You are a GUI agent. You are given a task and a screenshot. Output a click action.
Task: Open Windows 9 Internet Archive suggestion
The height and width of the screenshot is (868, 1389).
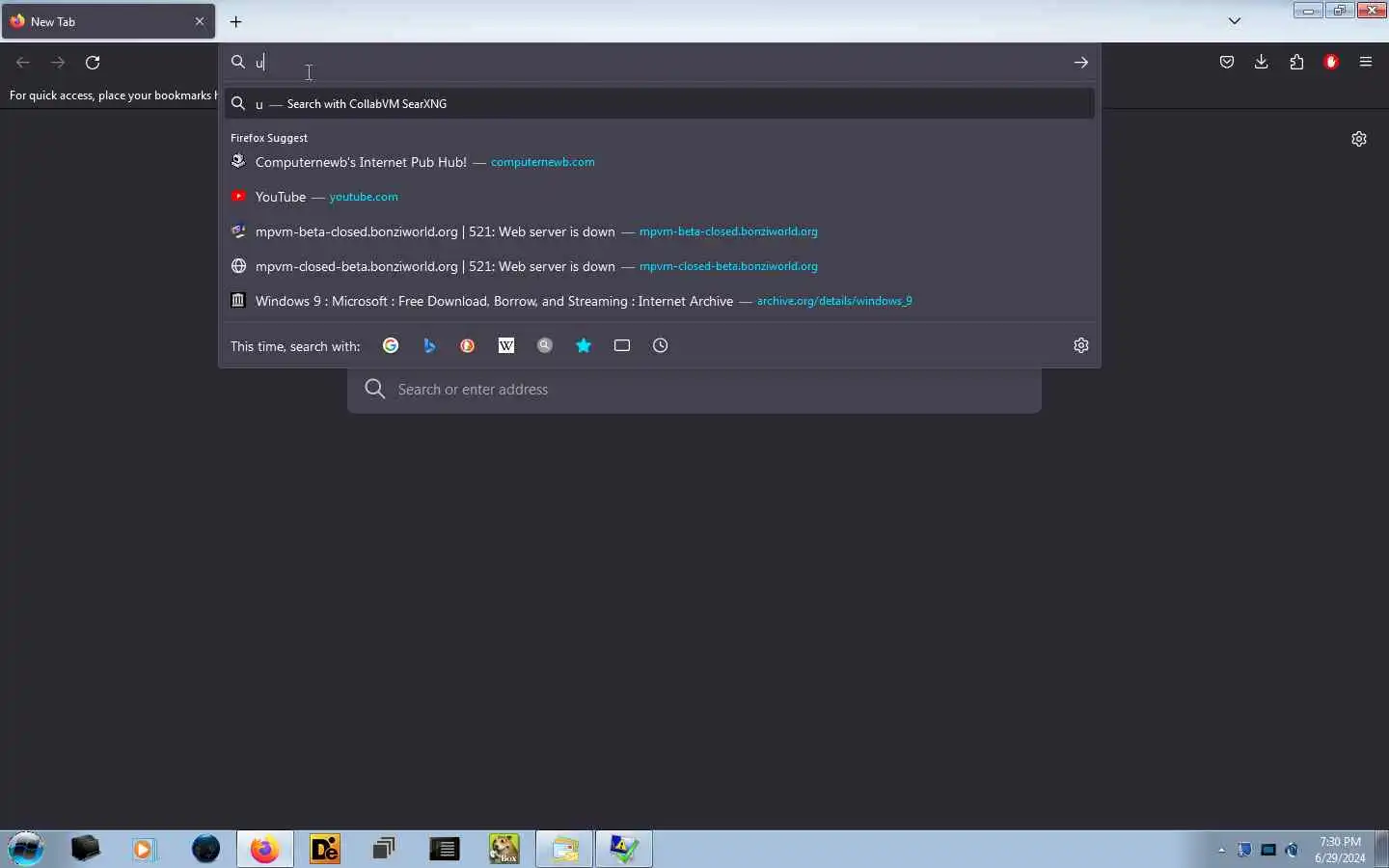click(x=660, y=301)
